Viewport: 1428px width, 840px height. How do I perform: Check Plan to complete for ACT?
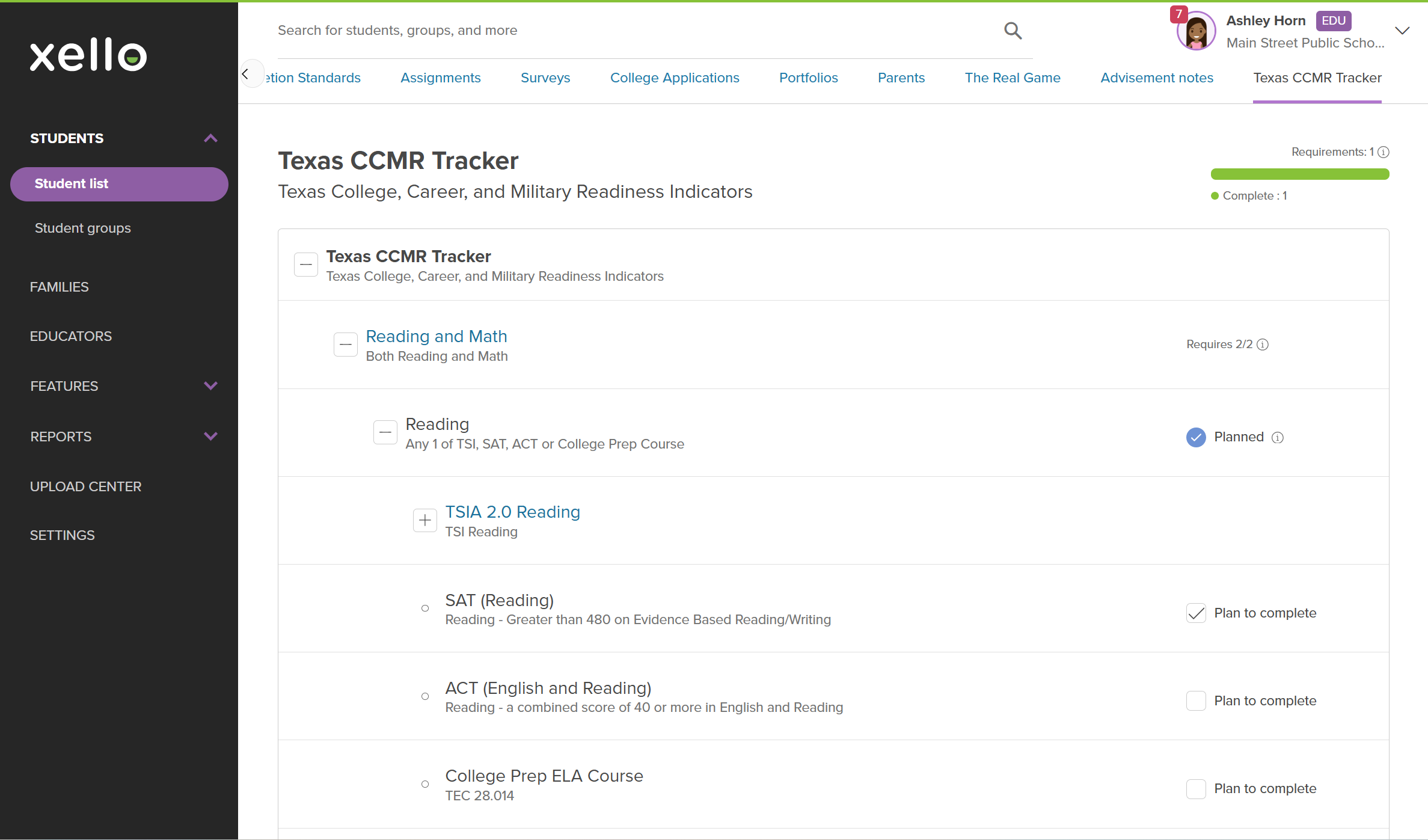point(1195,701)
